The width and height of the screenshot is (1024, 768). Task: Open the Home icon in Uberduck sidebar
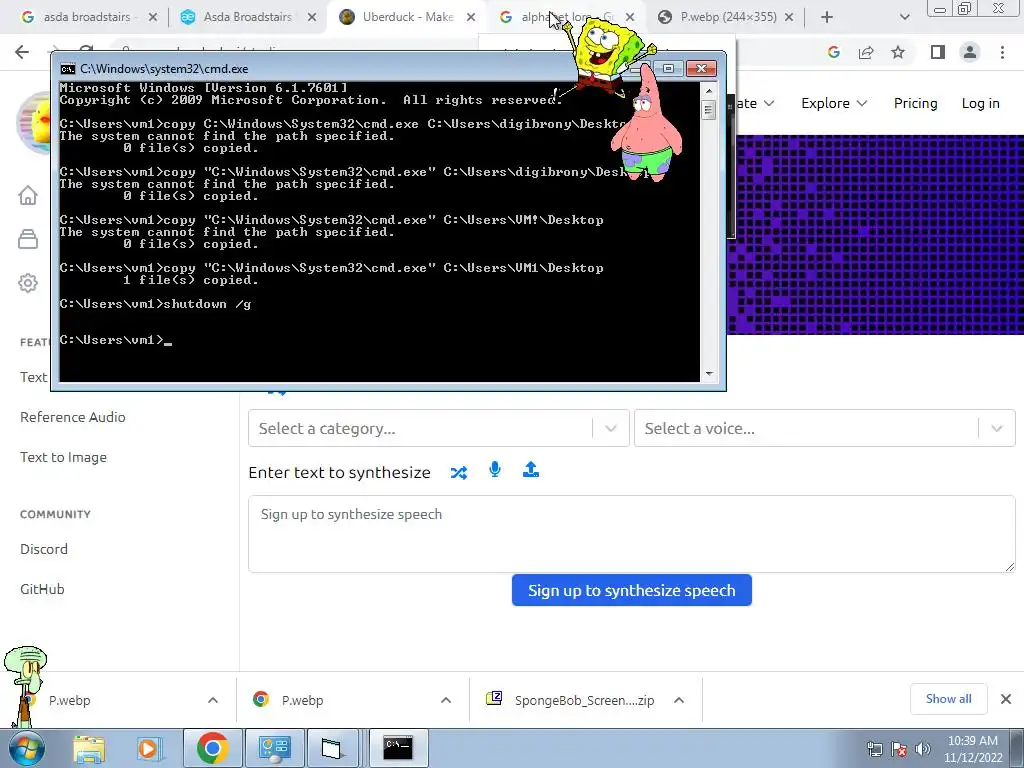27,195
